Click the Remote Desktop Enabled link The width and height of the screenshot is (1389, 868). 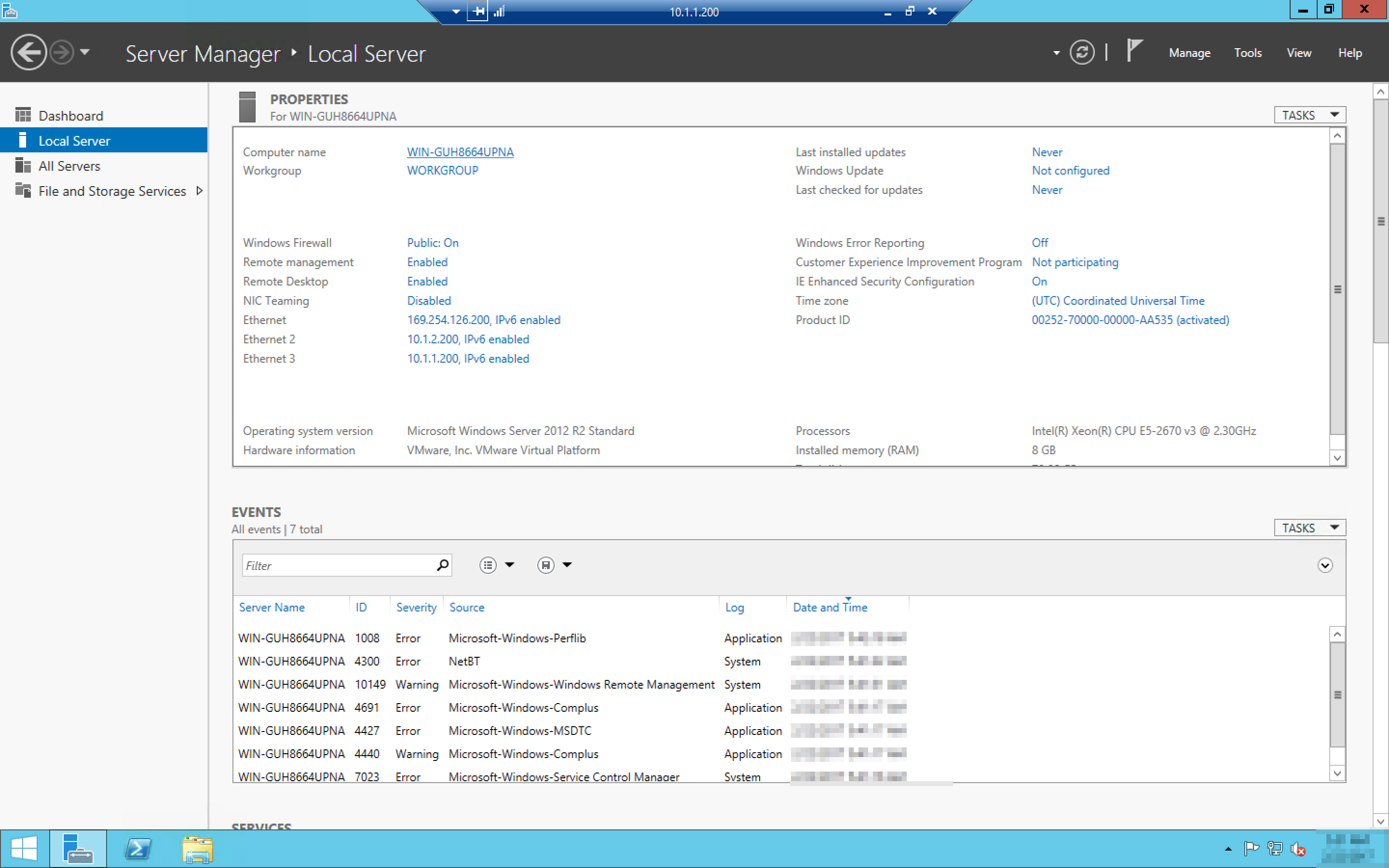427,281
